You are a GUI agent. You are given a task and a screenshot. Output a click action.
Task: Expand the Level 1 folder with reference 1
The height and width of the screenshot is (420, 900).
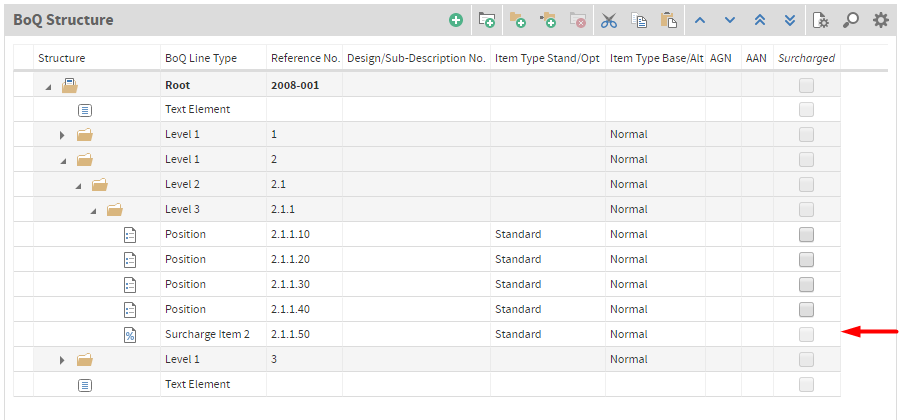(63, 135)
